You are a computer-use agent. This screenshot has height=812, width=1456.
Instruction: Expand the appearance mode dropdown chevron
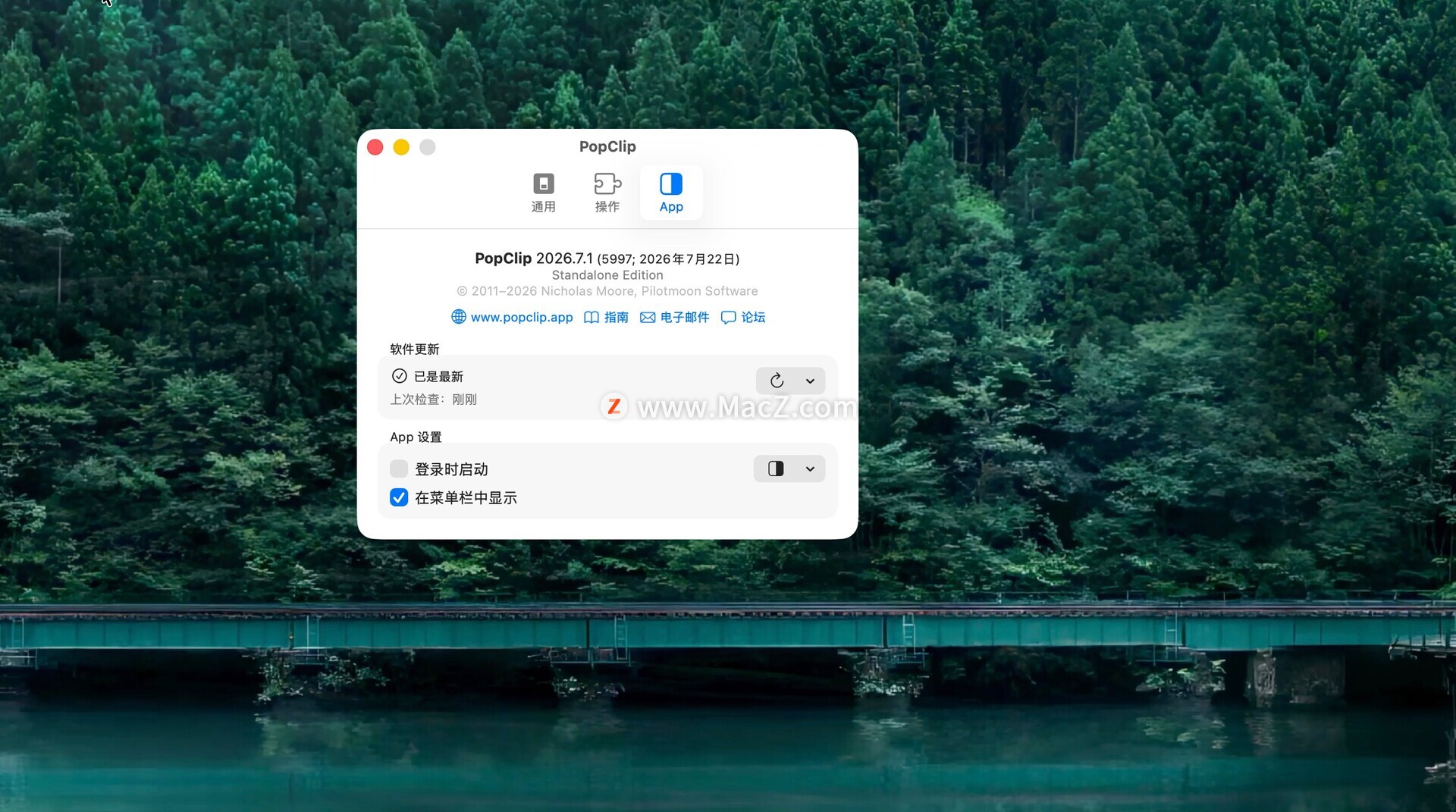810,469
